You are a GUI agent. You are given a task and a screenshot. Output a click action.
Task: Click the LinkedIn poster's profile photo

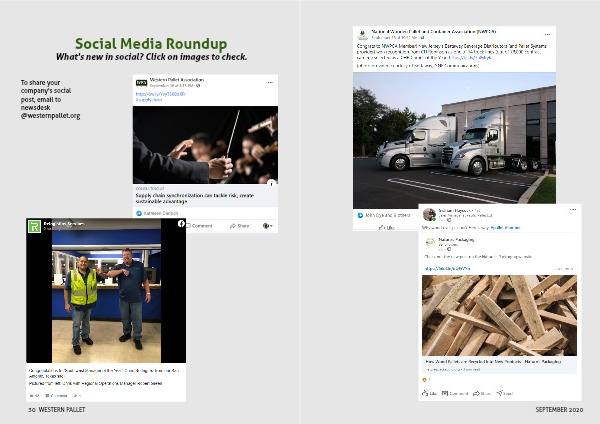pos(429,214)
